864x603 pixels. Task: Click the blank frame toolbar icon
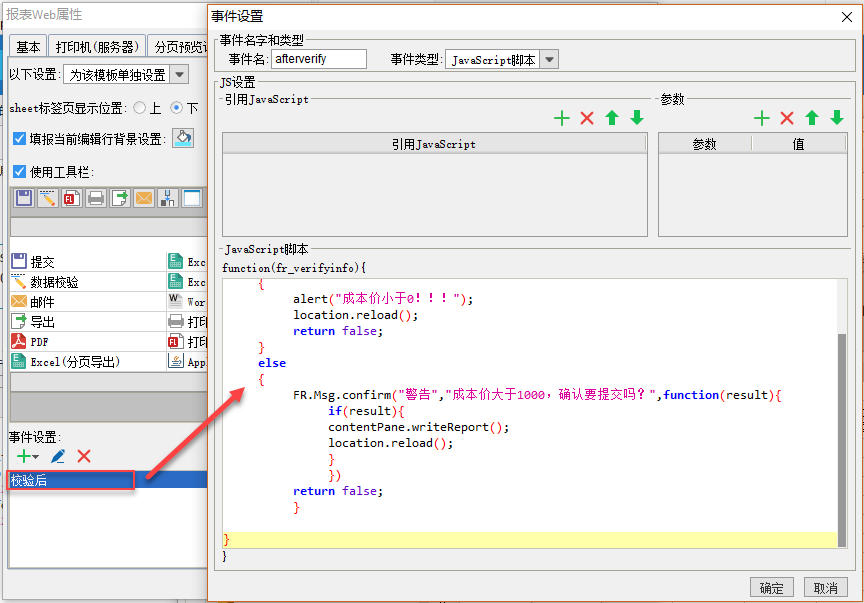191,198
